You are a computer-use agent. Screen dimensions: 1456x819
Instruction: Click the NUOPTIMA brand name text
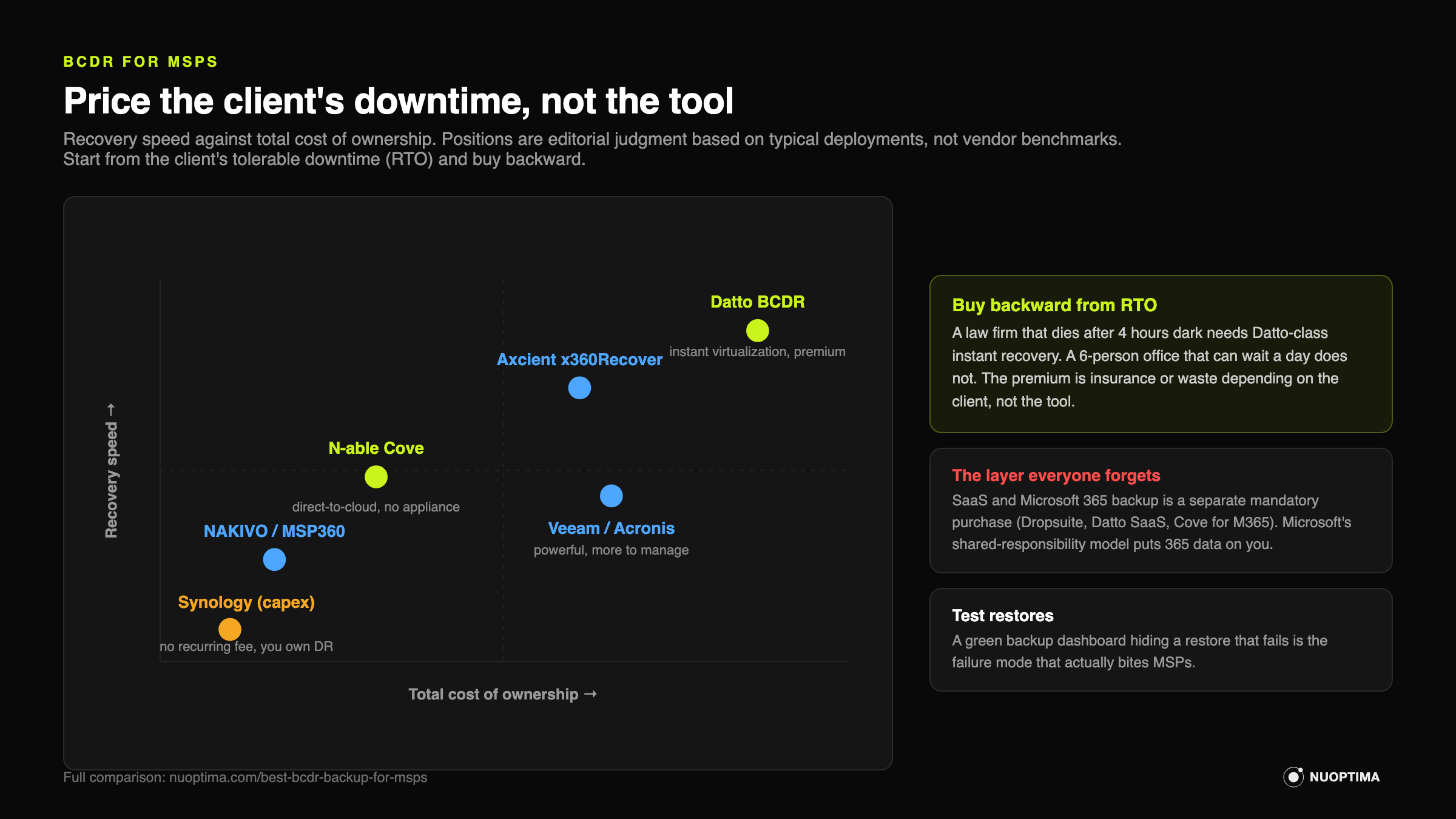pos(1344,777)
